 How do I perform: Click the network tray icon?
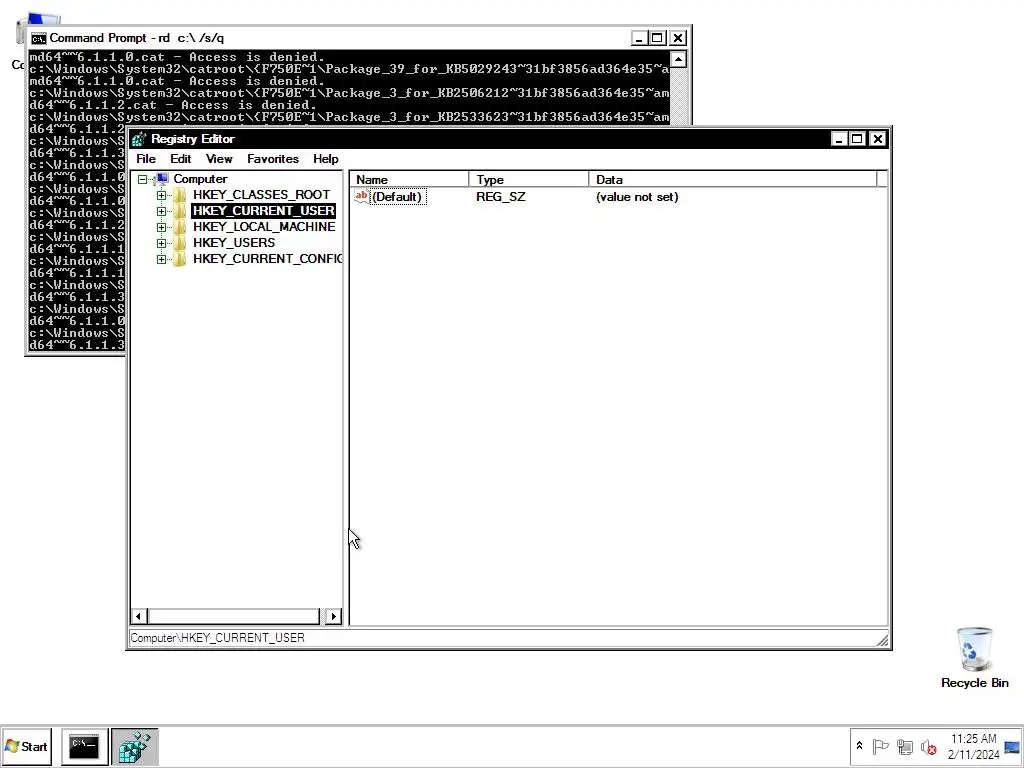click(904, 746)
